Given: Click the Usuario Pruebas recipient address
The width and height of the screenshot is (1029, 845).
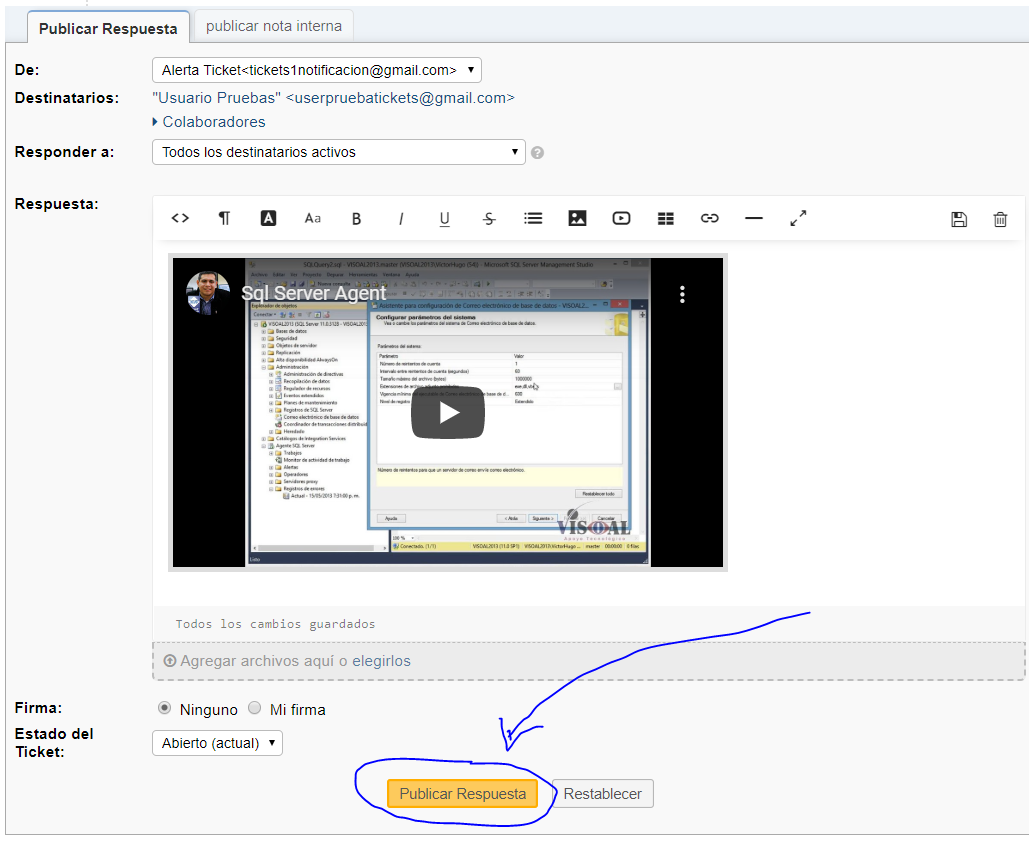Looking at the screenshot, I should (333, 98).
